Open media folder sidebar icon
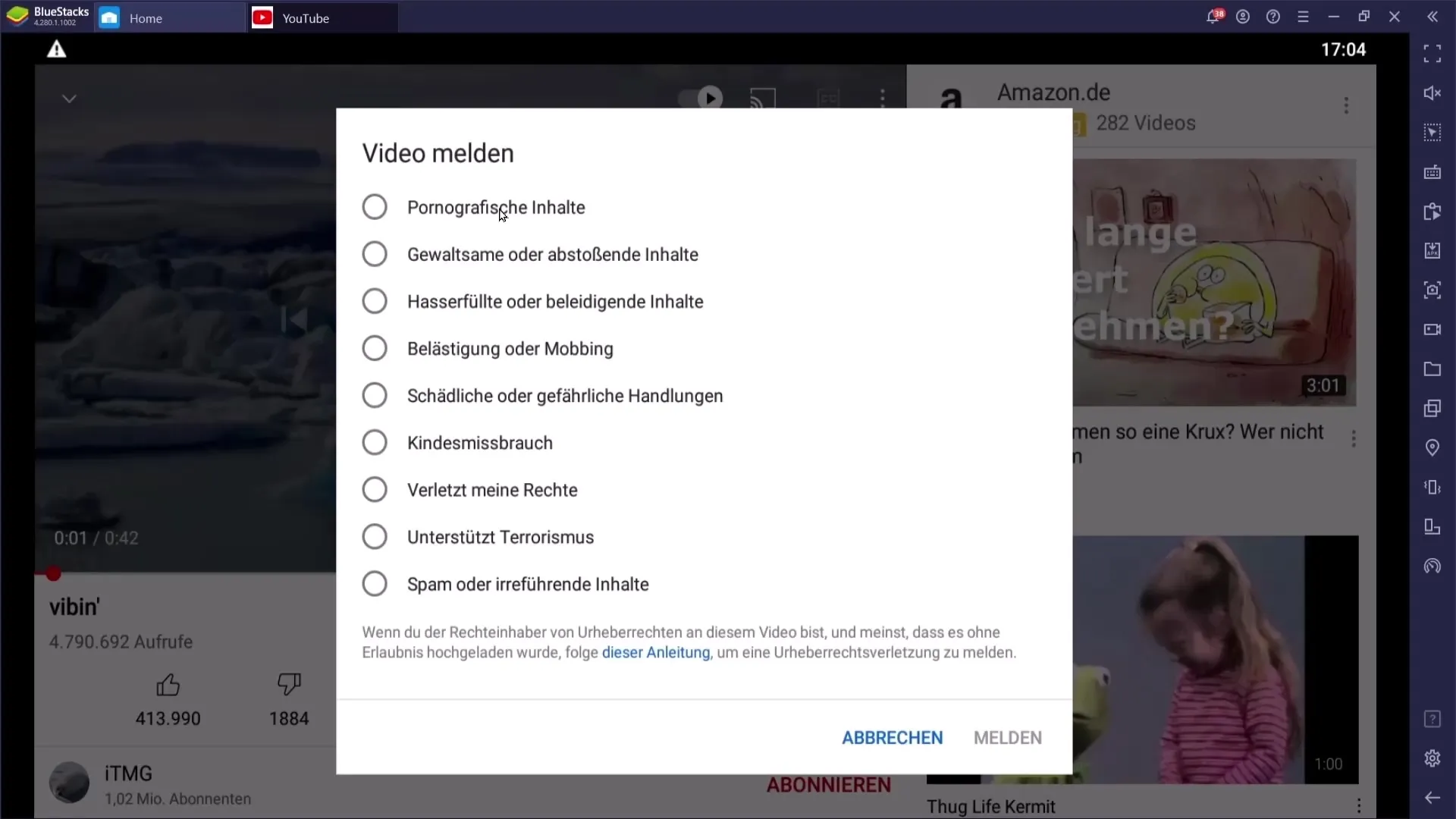This screenshot has height=819, width=1456. (x=1432, y=369)
